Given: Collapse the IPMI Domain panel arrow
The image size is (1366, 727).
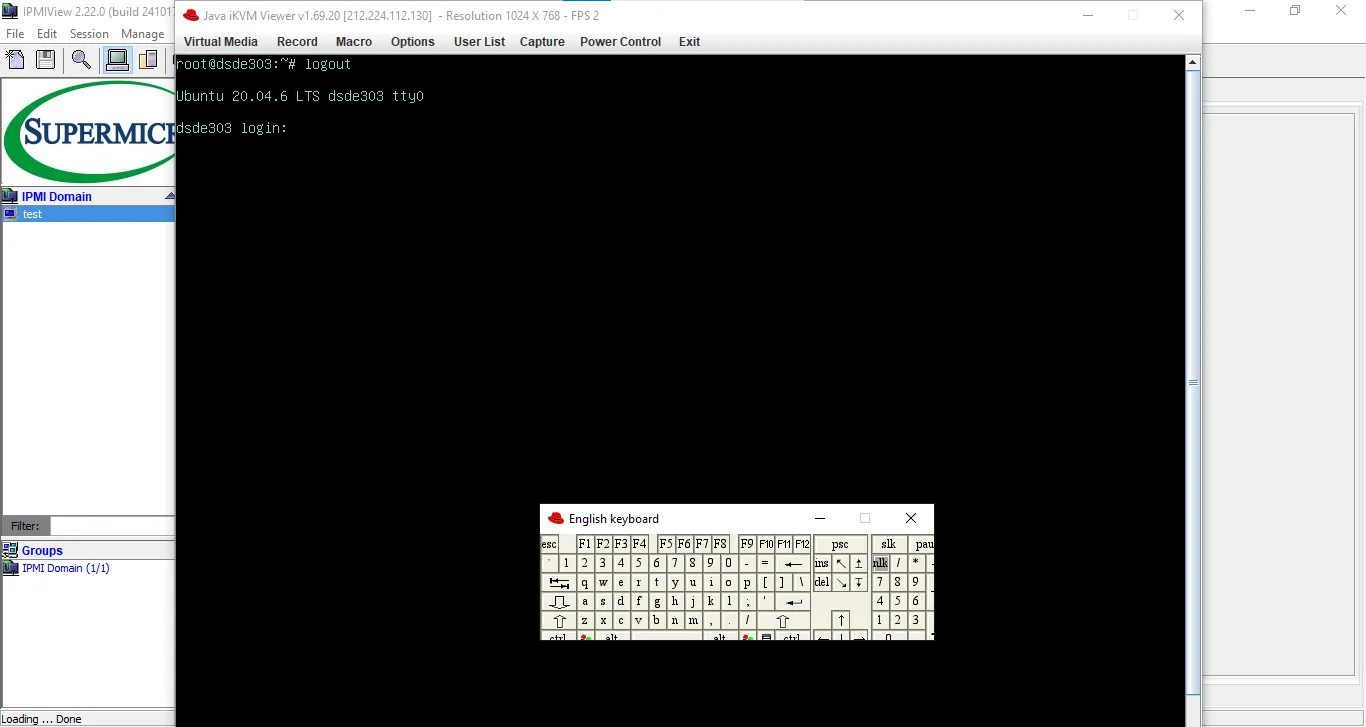Looking at the screenshot, I should tap(169, 196).
